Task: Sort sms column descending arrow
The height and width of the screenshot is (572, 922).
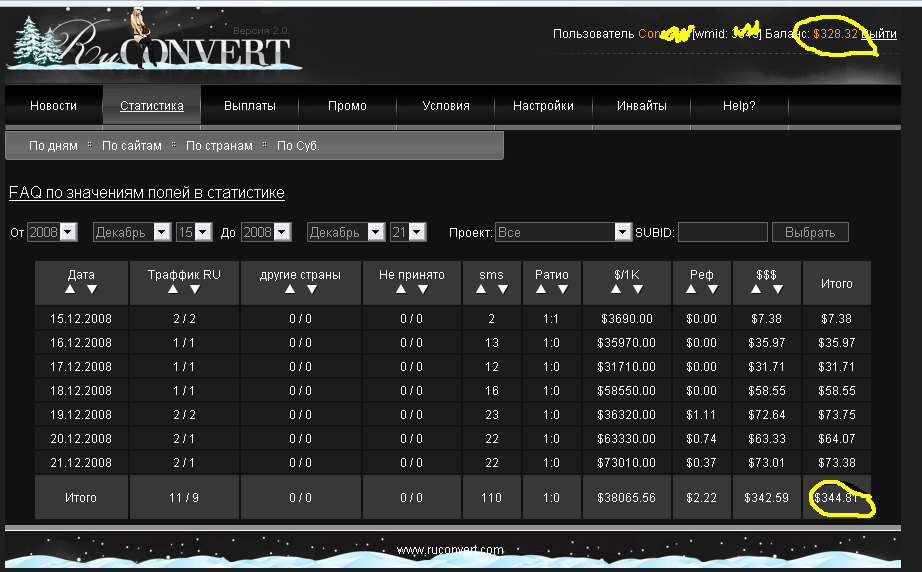Action: point(502,289)
